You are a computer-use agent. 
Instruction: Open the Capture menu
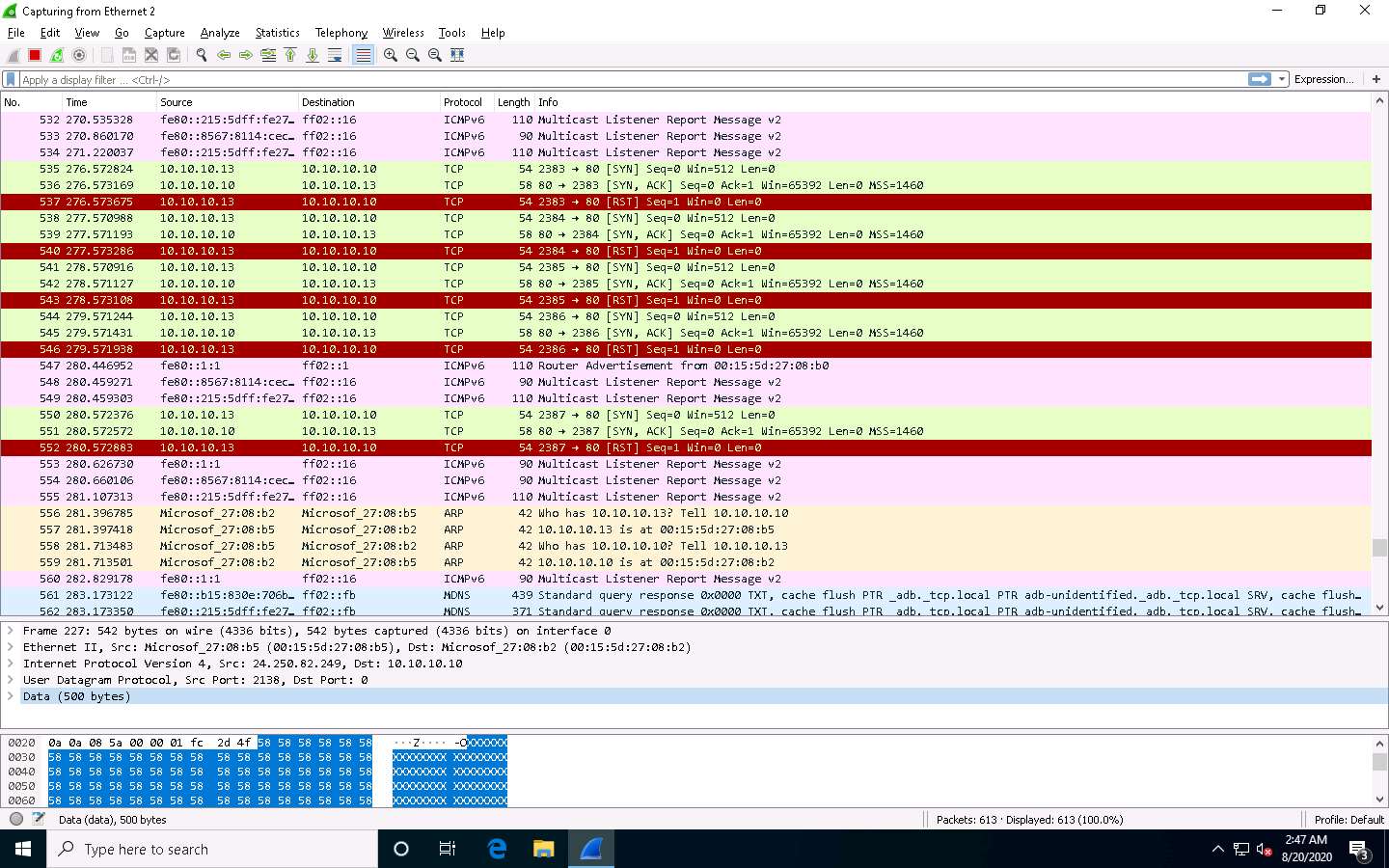pos(164,33)
